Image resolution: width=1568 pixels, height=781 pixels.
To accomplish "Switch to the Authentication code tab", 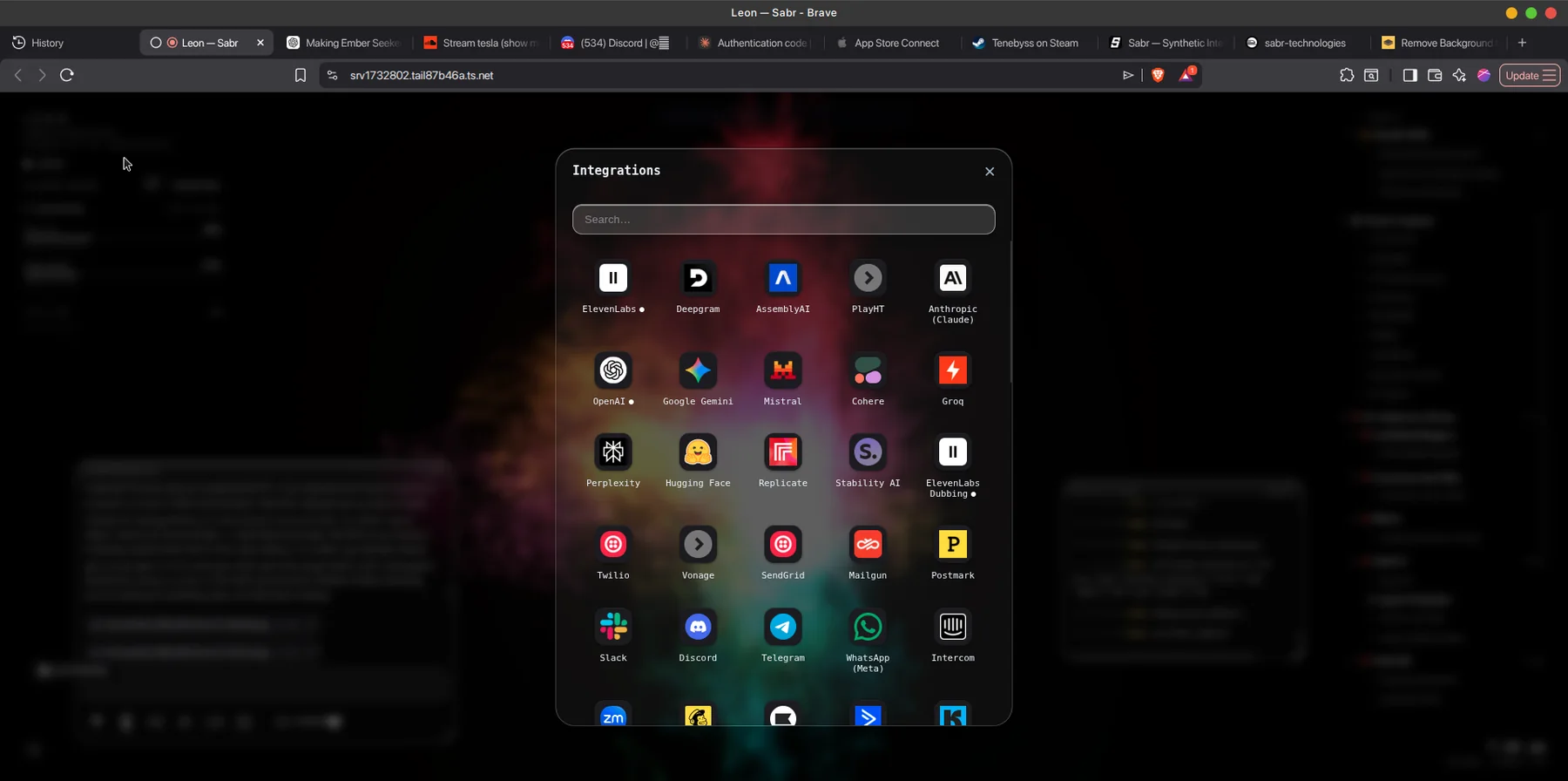I will point(754,43).
